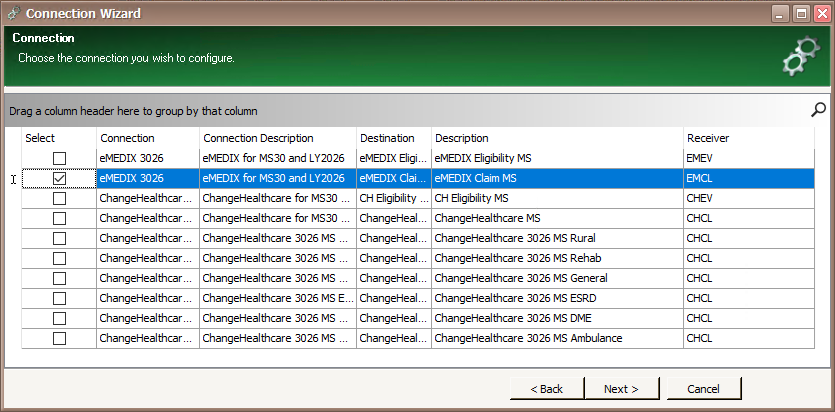Check the ChangeHealthcare 3026 MS Rehab checkbox
The width and height of the screenshot is (835, 412).
[x=59, y=258]
